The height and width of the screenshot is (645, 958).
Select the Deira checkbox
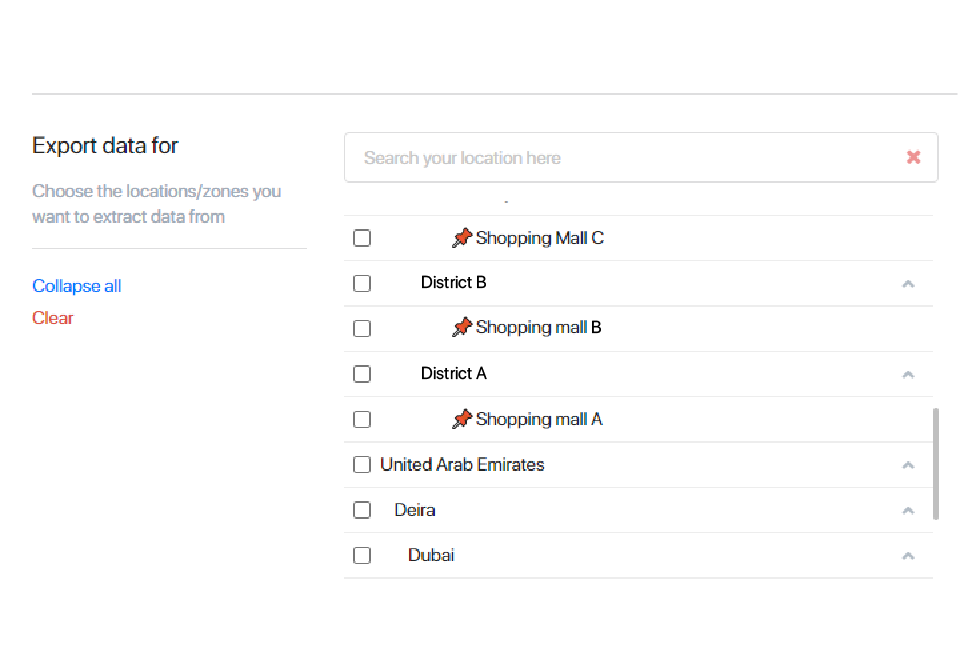click(362, 510)
